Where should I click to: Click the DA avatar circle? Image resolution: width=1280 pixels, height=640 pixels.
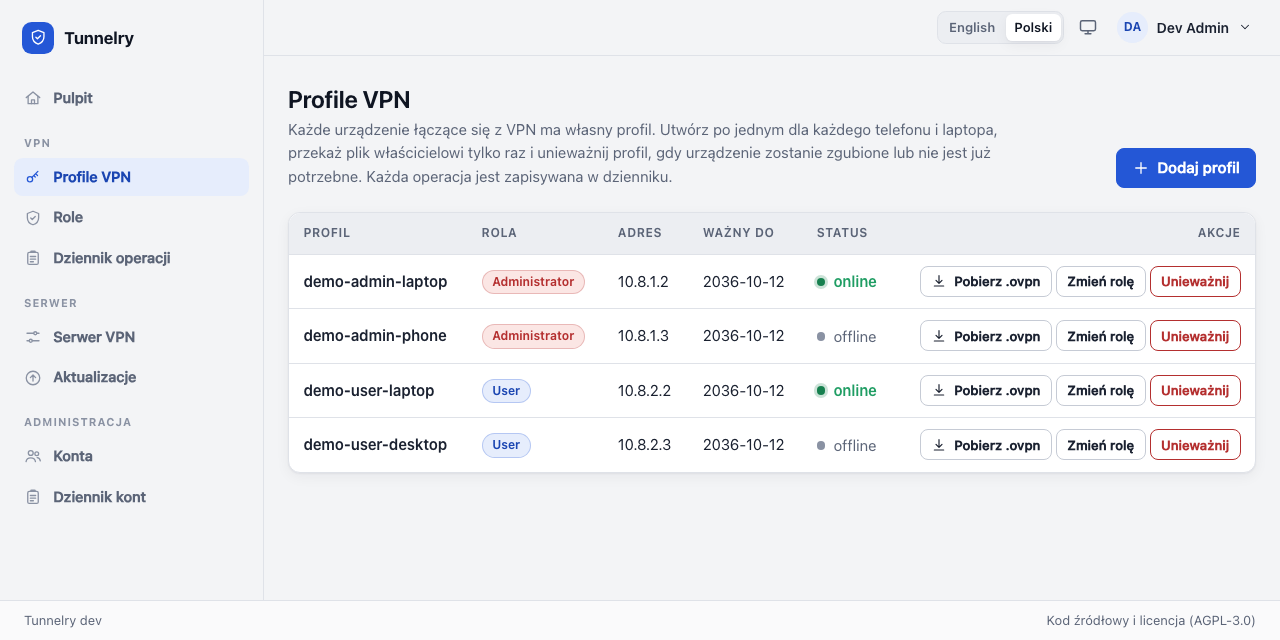click(x=1132, y=27)
